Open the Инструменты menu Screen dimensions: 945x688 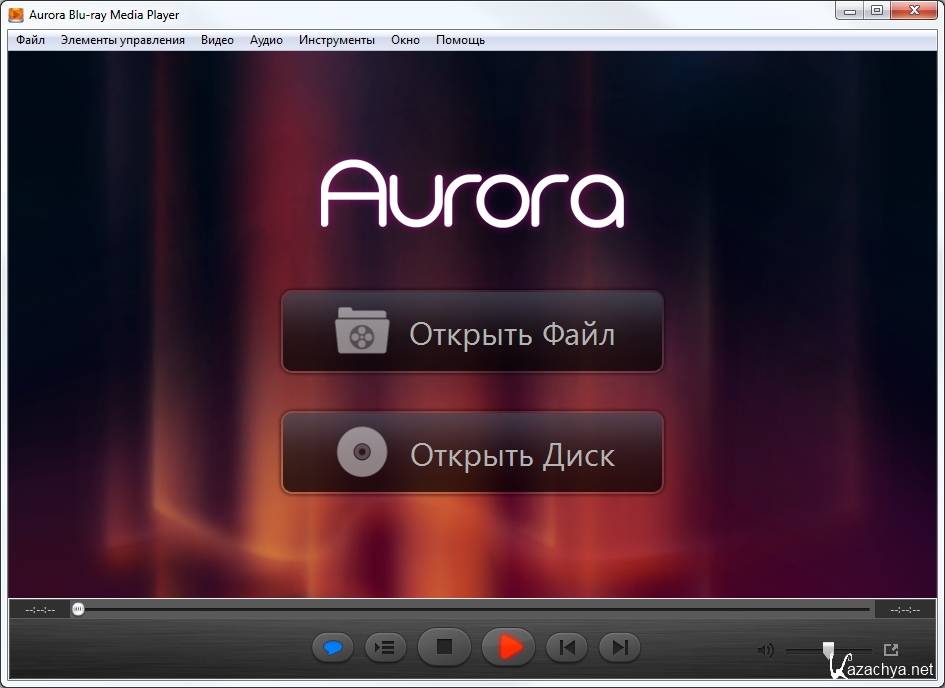click(337, 40)
